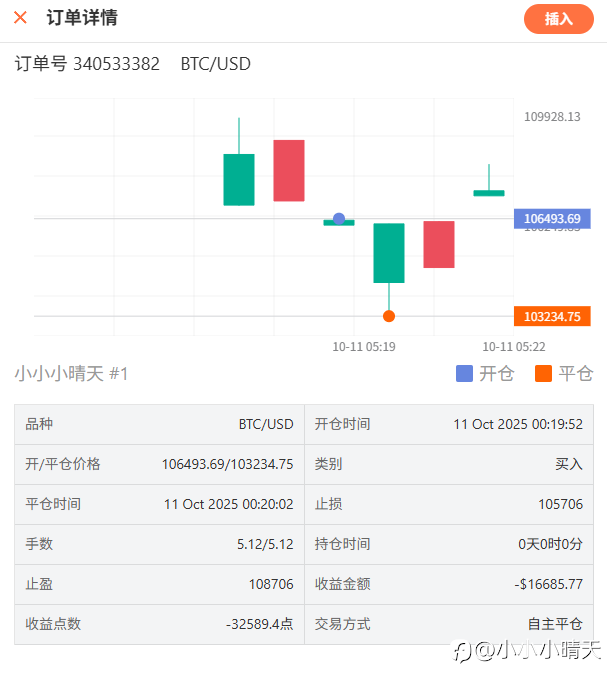Click the orange 平仓 legend swatch
The image size is (607, 689).
[544, 374]
